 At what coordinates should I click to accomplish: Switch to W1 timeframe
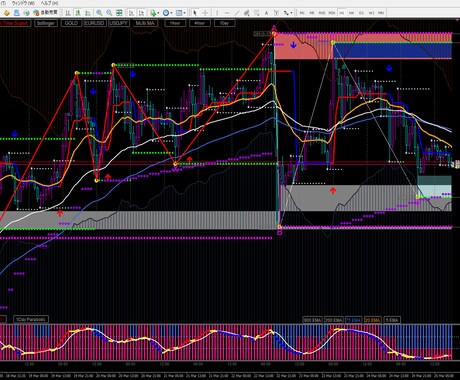coord(371,13)
